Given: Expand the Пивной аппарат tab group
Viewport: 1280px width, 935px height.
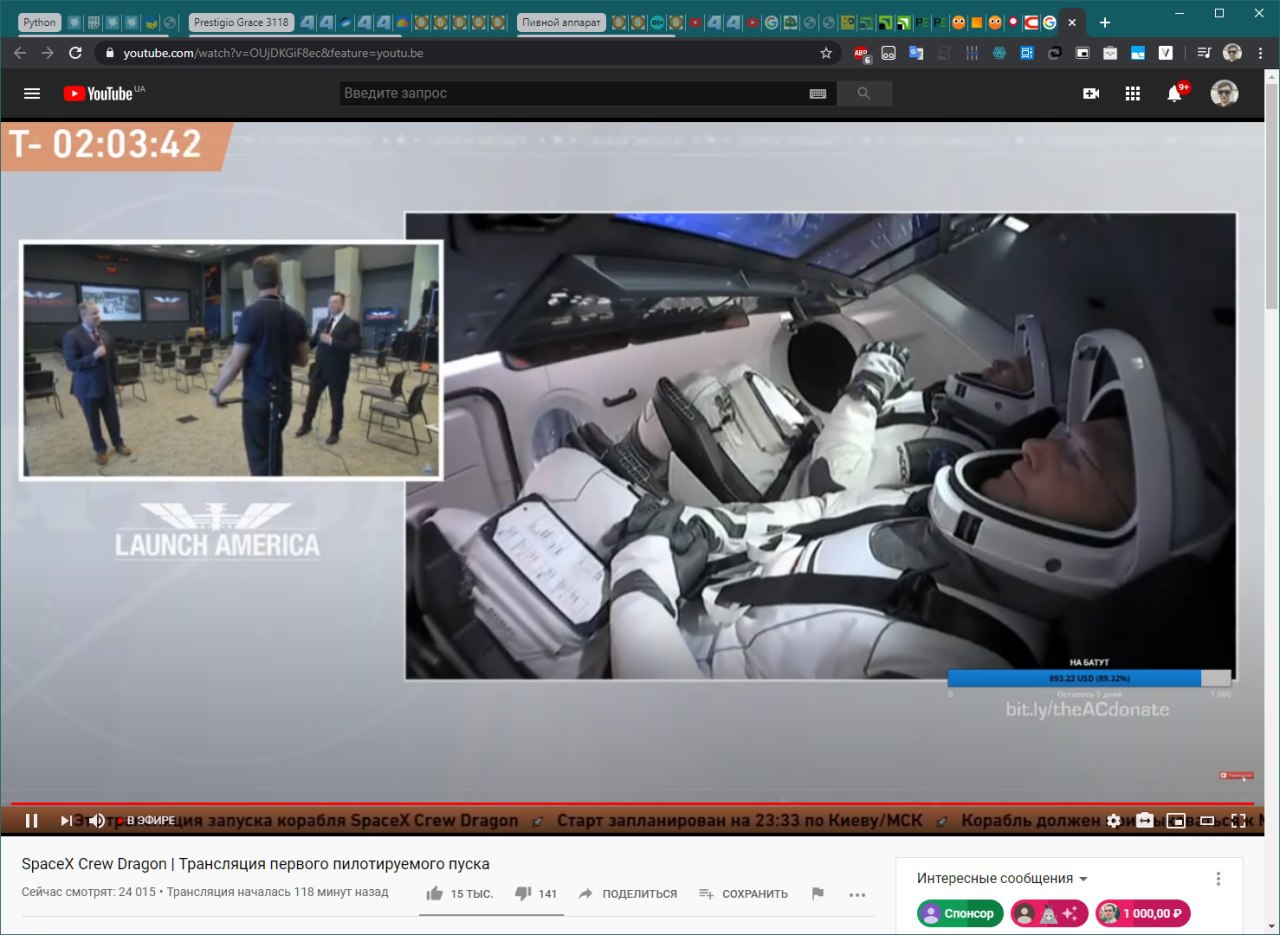Looking at the screenshot, I should pyautogui.click(x=561, y=22).
